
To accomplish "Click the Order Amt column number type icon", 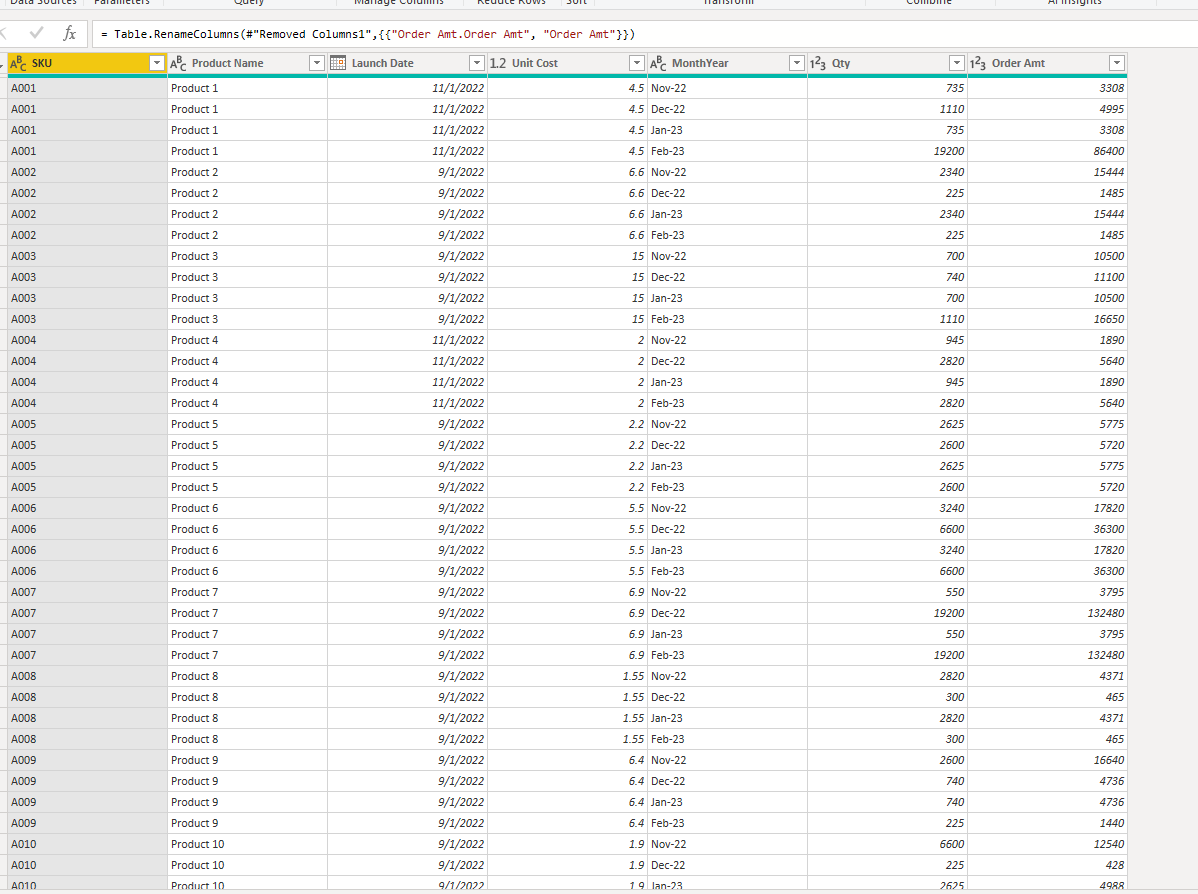I will click(x=977, y=63).
